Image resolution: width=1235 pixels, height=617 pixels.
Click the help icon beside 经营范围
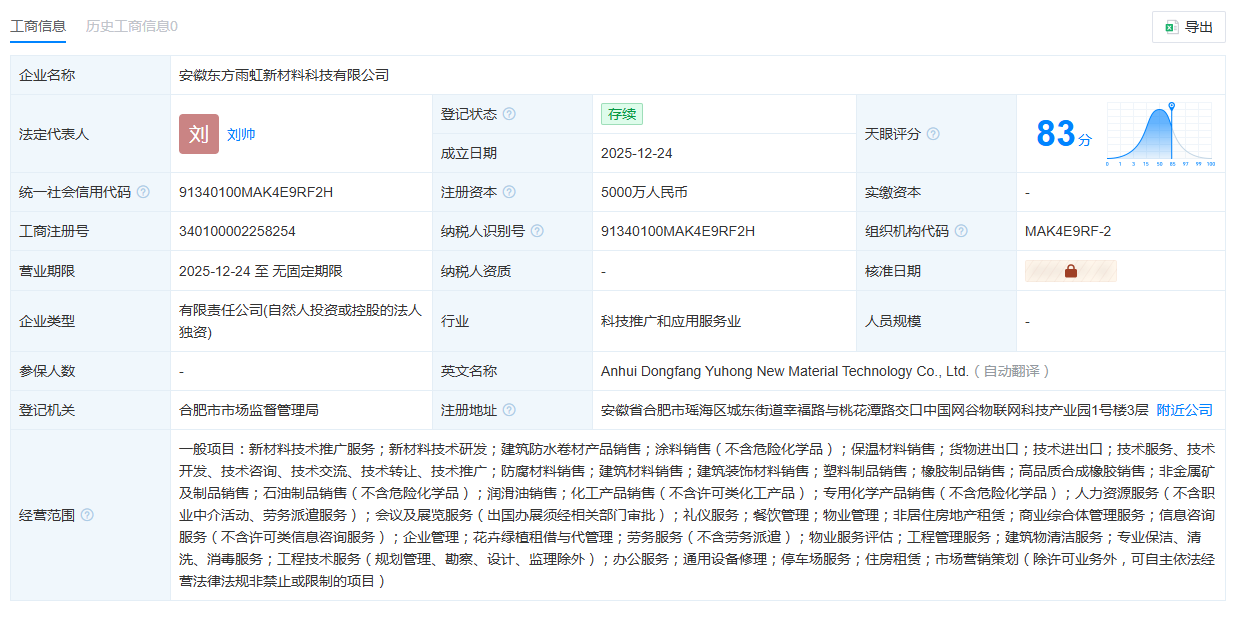[87, 515]
